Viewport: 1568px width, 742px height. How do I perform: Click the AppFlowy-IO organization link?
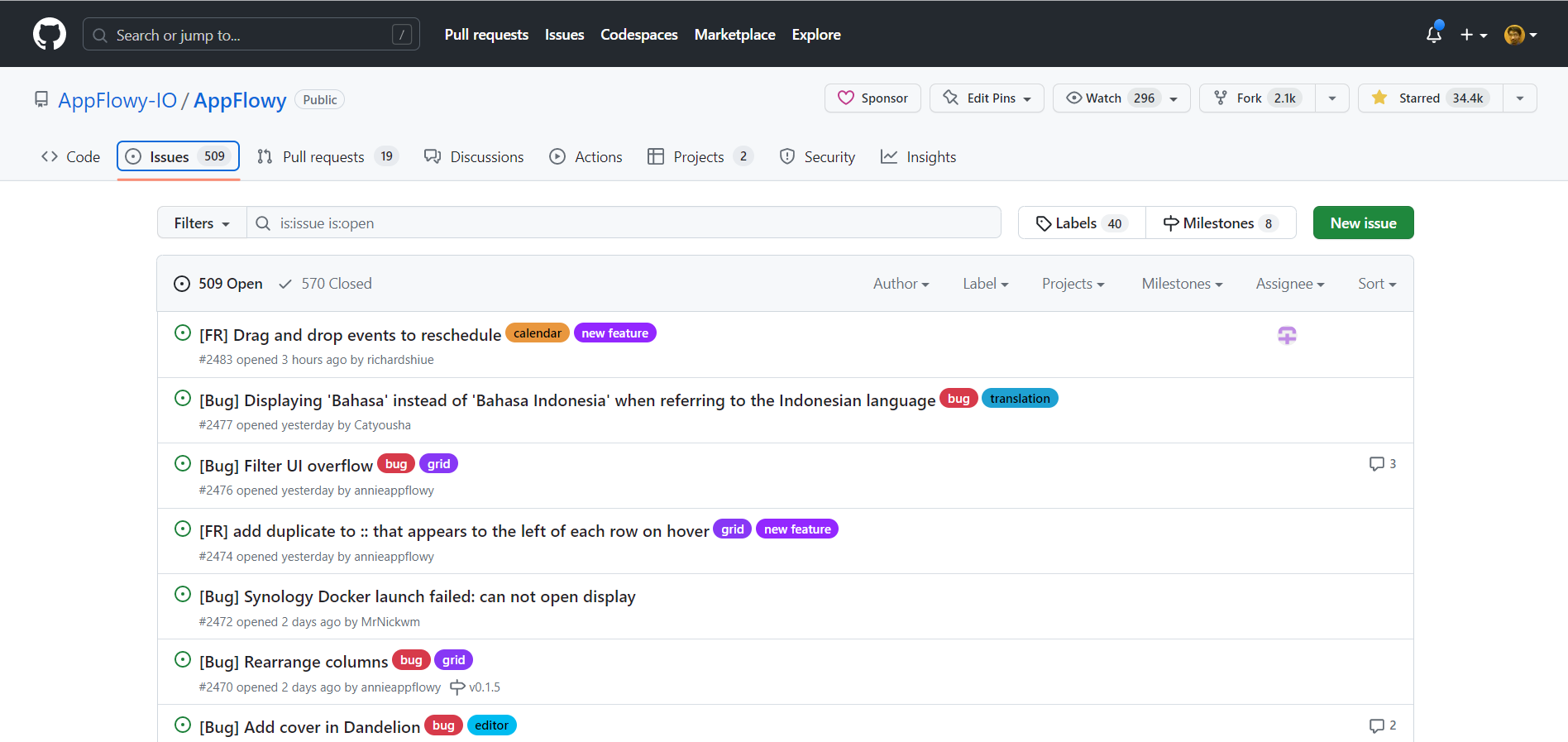[x=117, y=100]
